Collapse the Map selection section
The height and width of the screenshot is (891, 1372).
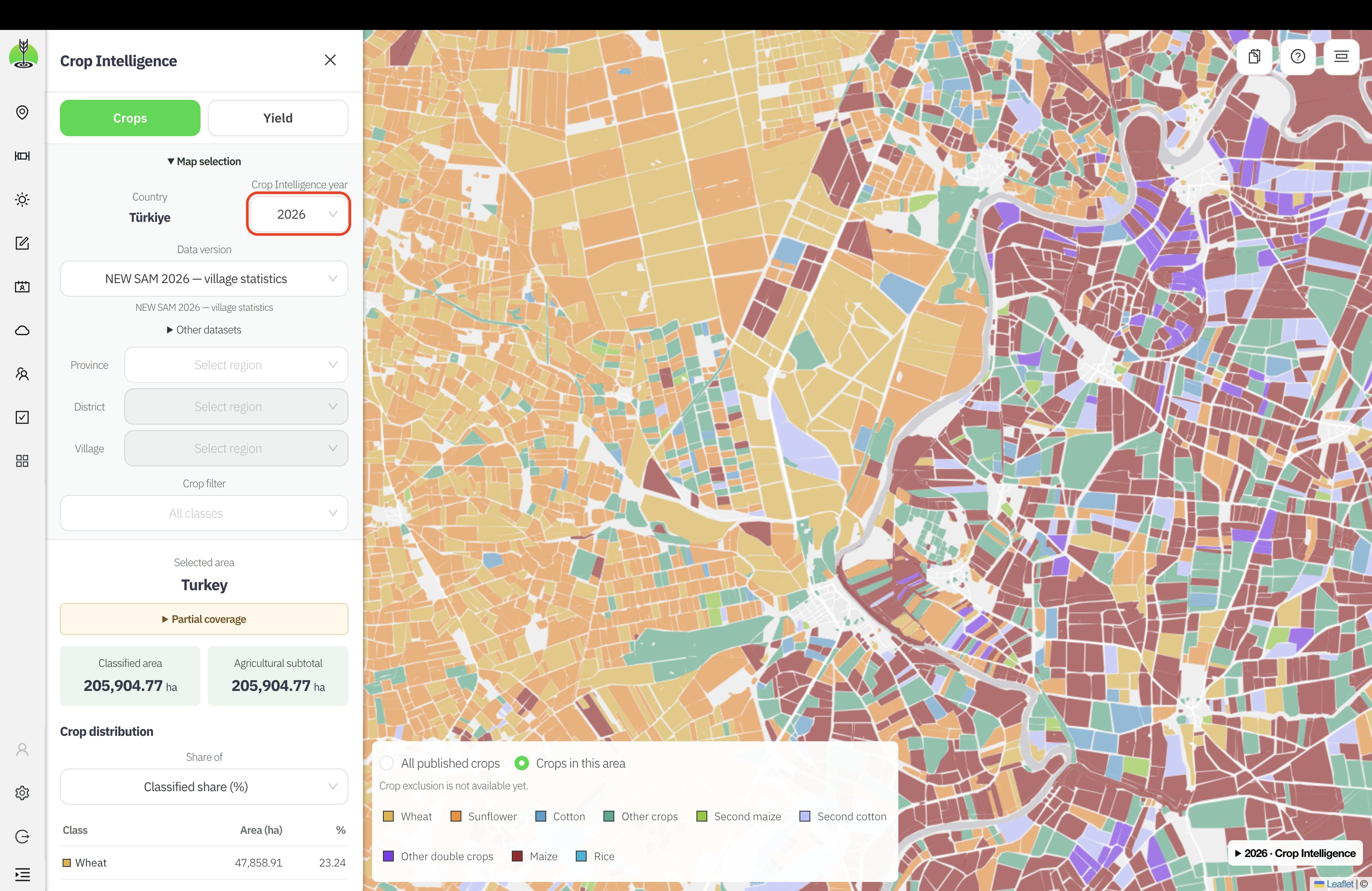tap(204, 162)
